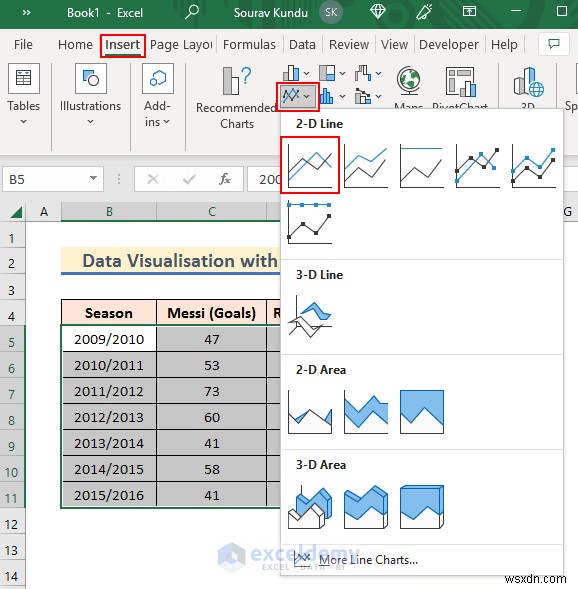
Task: Click cell containing 2014/2015
Action: 109,469
